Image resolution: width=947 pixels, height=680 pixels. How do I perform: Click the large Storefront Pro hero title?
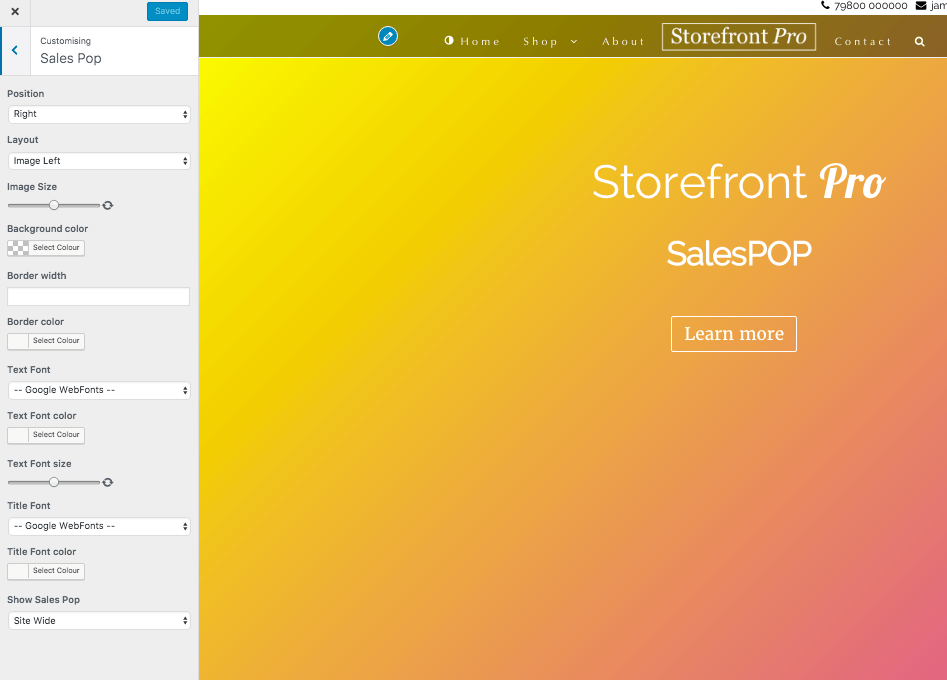coord(739,181)
